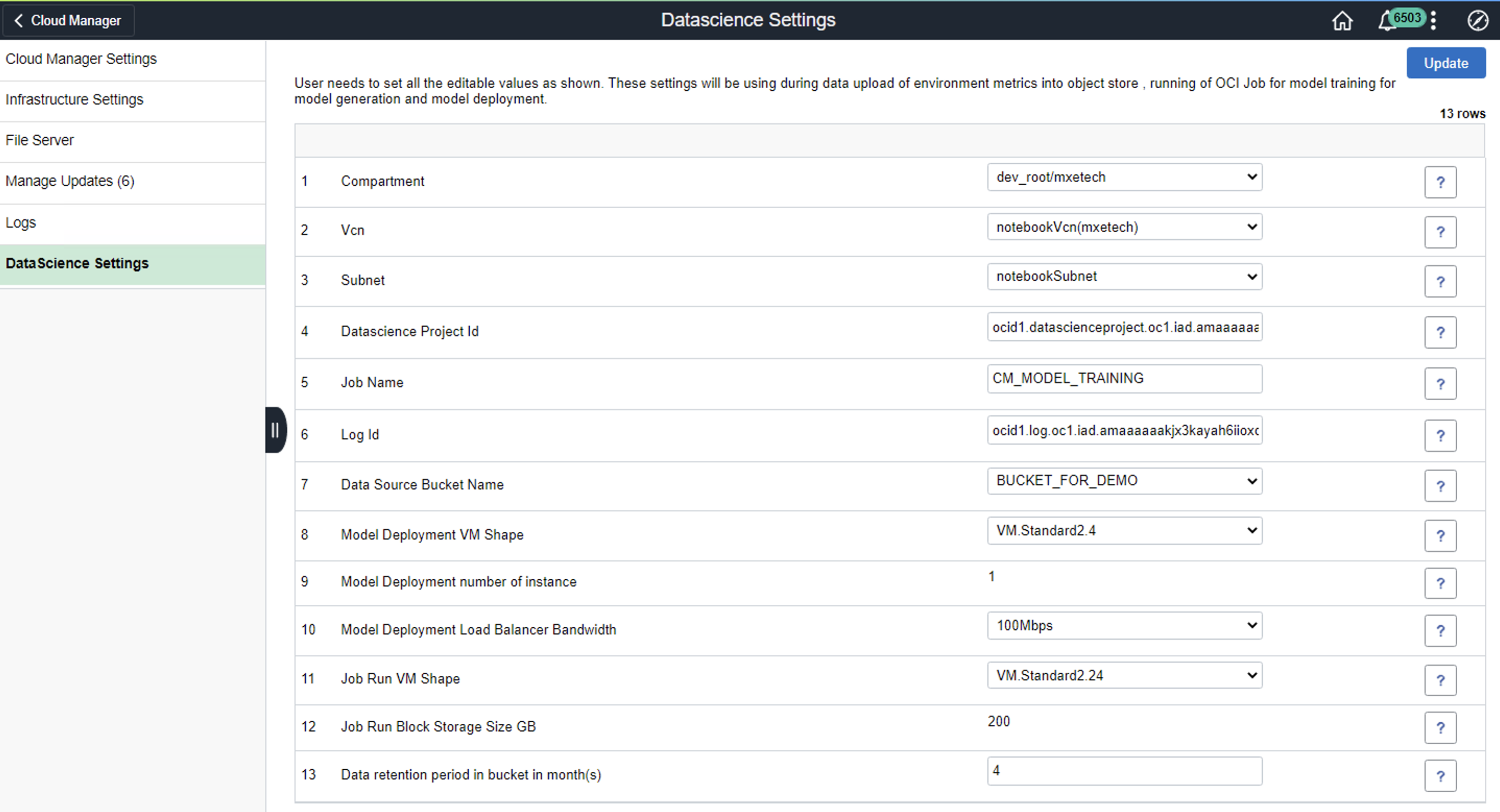Screen dimensions: 1500x812
Task: Expand the Compartment dropdown
Action: (1124, 177)
